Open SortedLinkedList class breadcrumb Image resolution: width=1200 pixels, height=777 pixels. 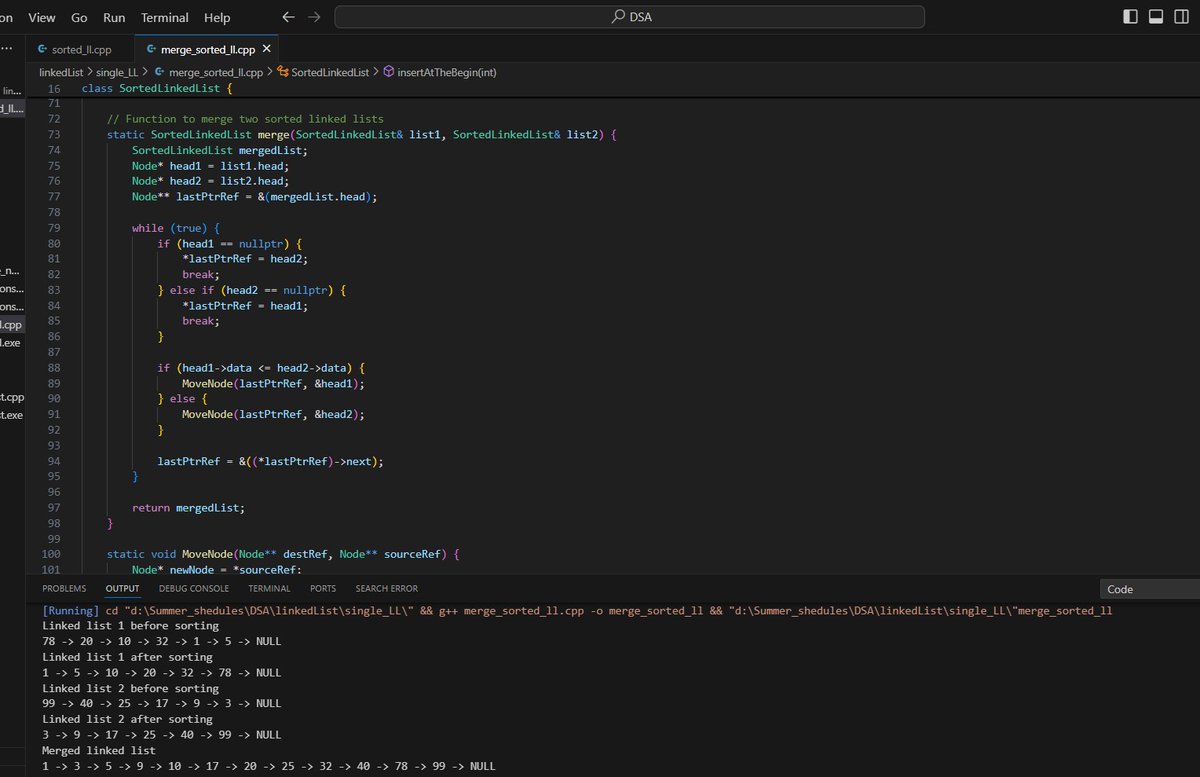329,72
